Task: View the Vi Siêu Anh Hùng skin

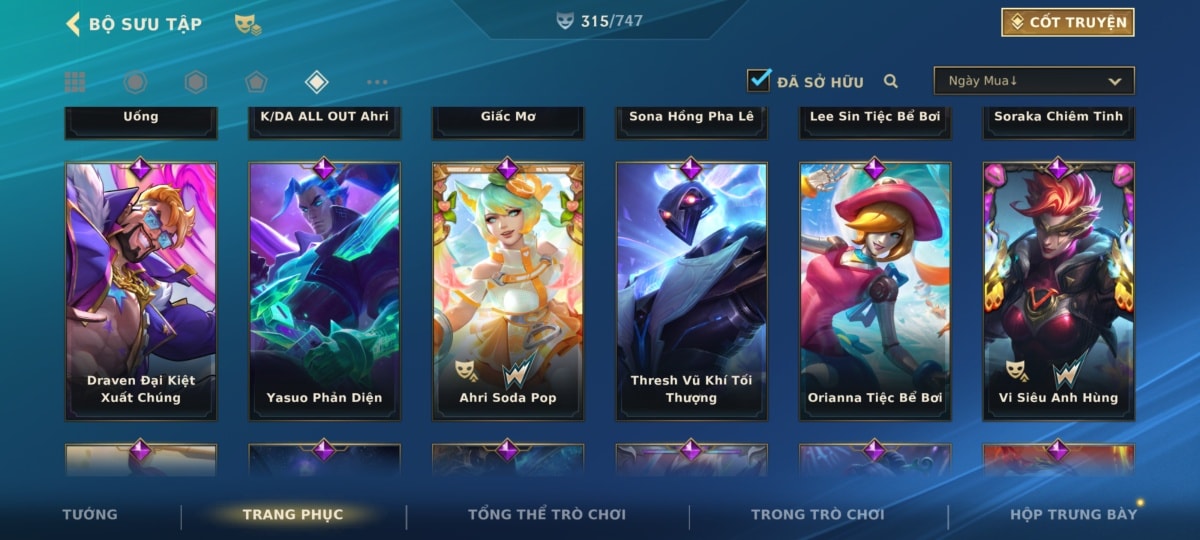Action: (1059, 290)
